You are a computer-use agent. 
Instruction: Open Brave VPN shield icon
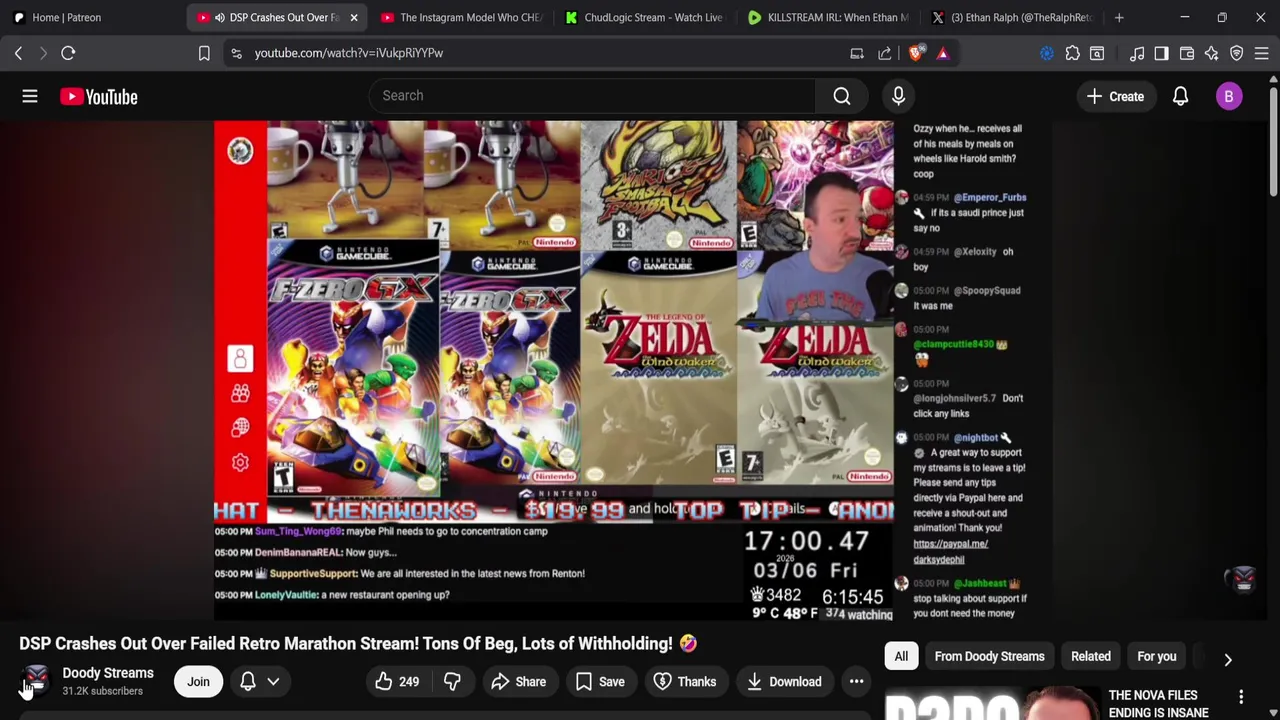click(x=1237, y=53)
